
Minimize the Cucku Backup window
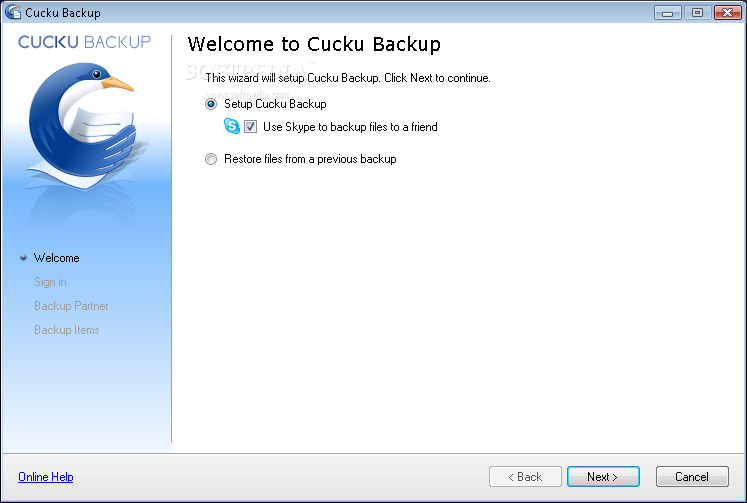[668, 12]
